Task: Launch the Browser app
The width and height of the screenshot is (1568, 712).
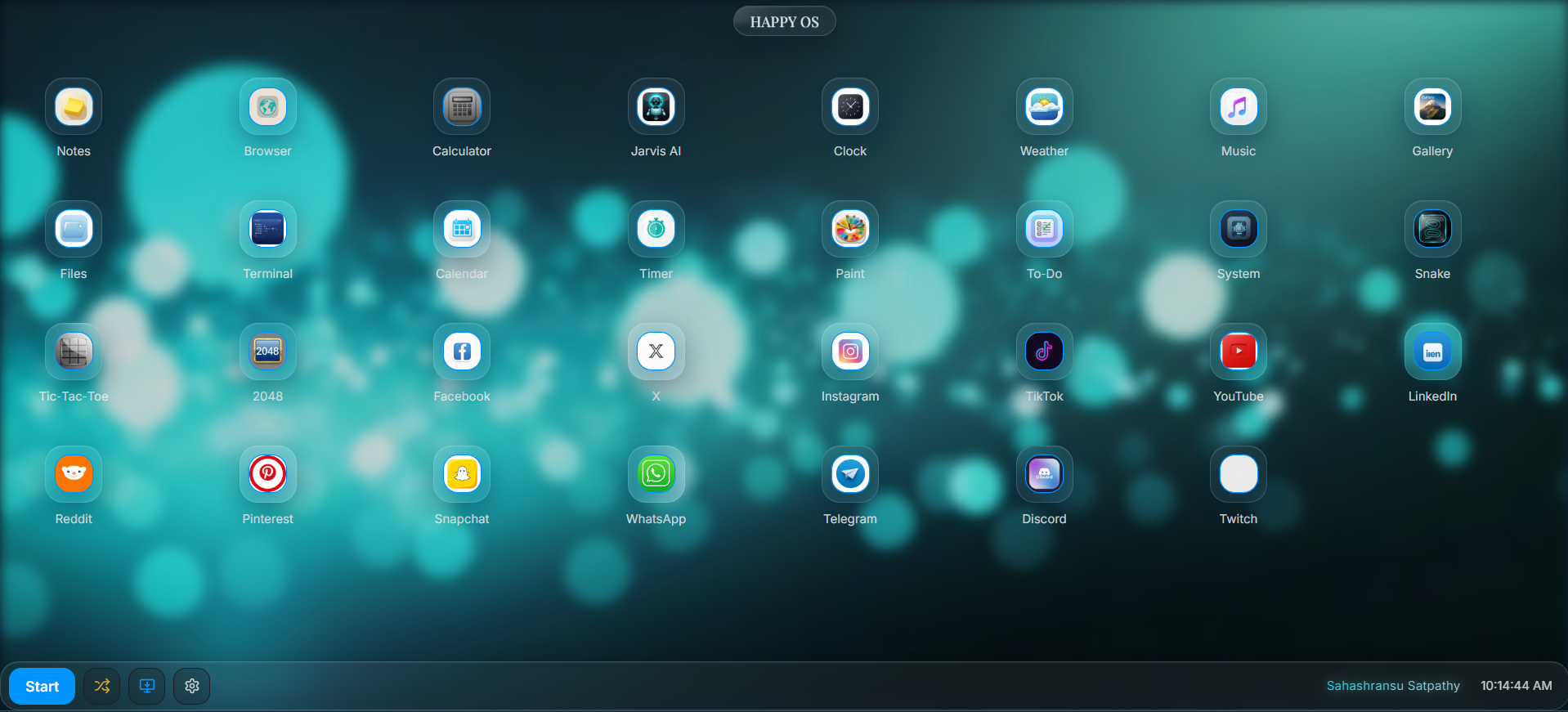Action: (x=267, y=107)
